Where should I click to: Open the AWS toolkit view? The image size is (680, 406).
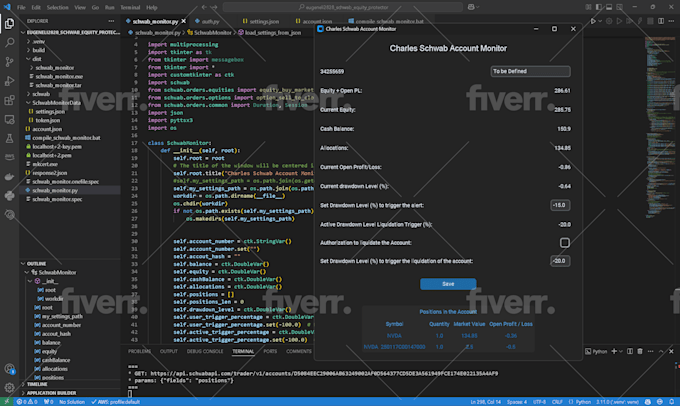pyautogui.click(x=9, y=157)
